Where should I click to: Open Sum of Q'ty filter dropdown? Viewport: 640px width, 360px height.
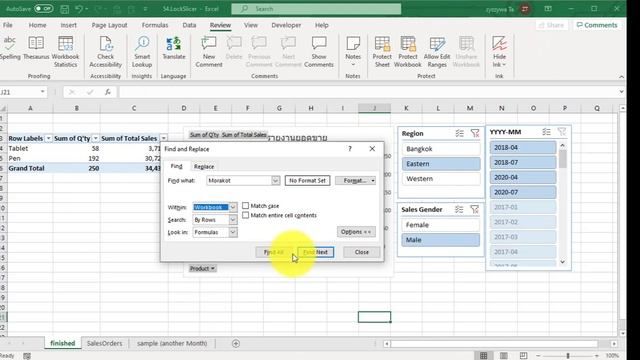point(96,138)
